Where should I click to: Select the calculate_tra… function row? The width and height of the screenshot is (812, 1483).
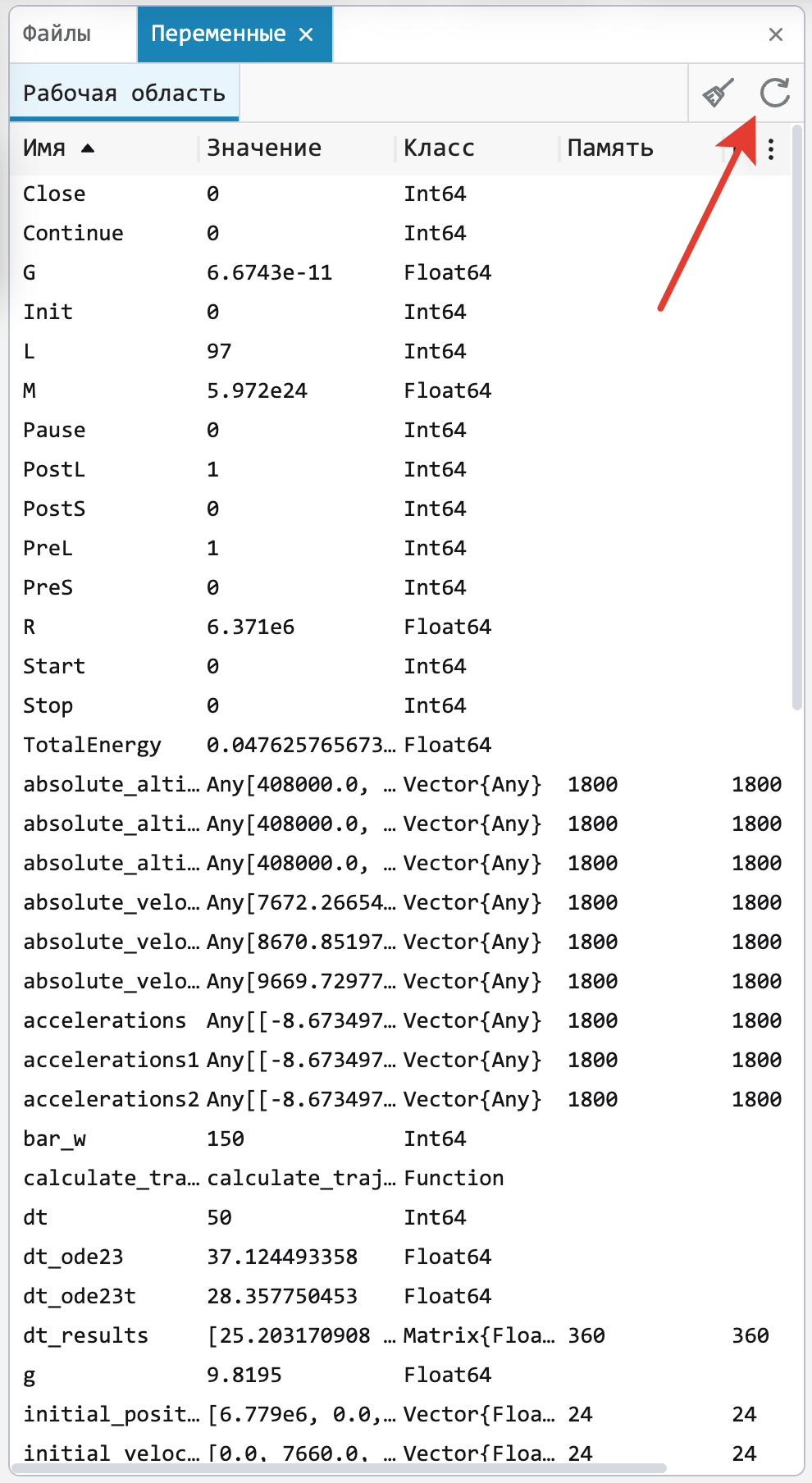pyautogui.click(x=400, y=1178)
